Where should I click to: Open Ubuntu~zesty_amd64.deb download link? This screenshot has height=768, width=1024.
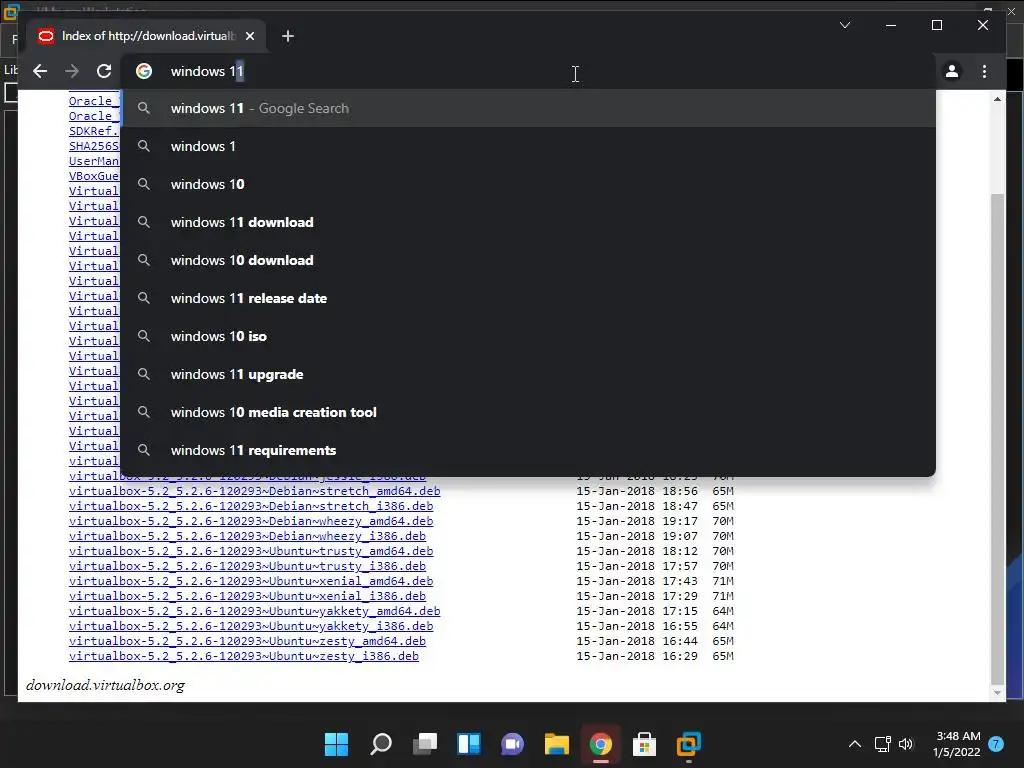[248, 641]
